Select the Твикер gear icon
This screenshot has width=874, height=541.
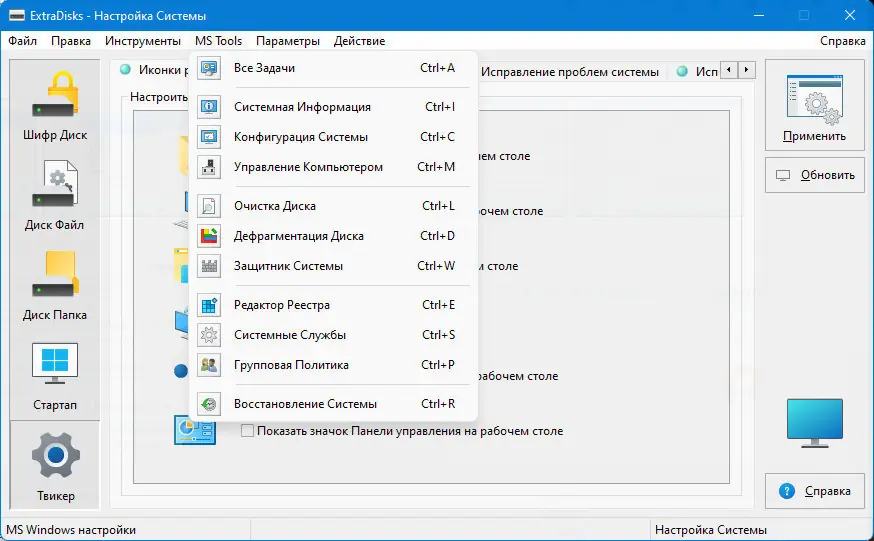click(x=56, y=455)
